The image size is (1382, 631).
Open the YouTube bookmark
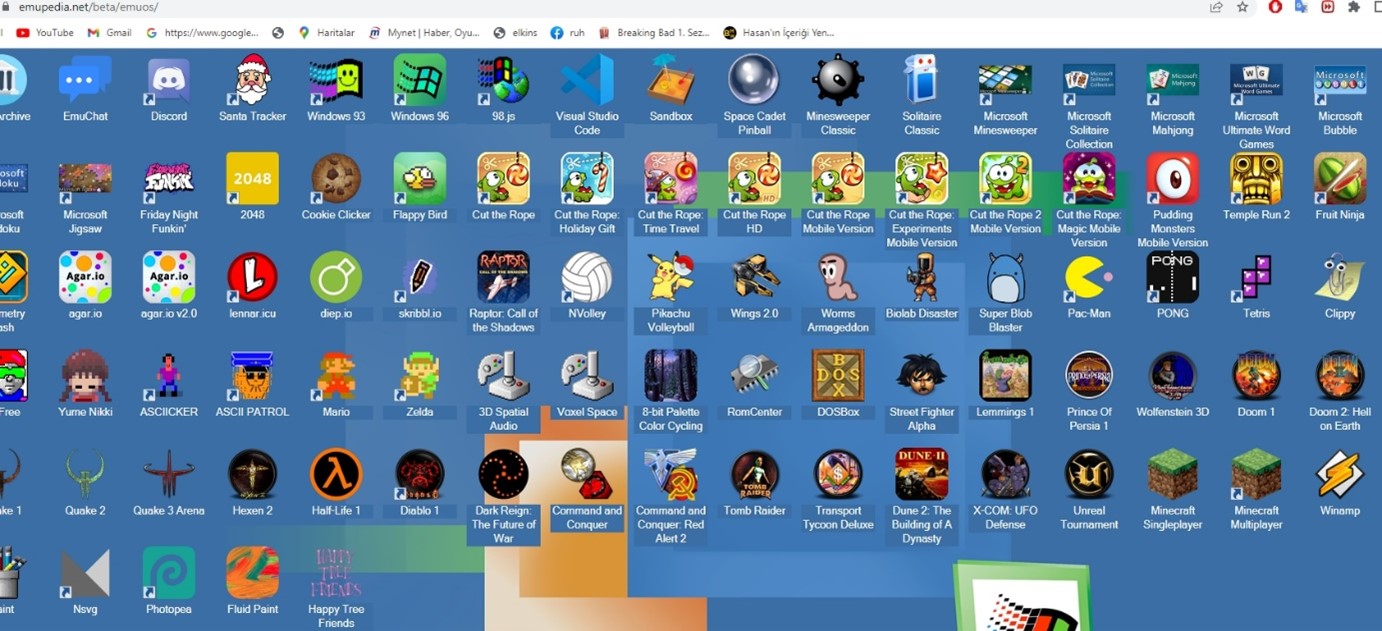tap(45, 33)
